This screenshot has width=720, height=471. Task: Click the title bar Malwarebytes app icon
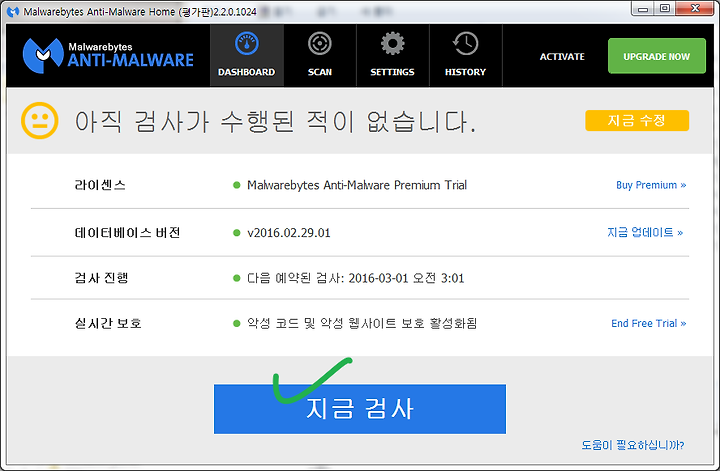click(x=13, y=11)
